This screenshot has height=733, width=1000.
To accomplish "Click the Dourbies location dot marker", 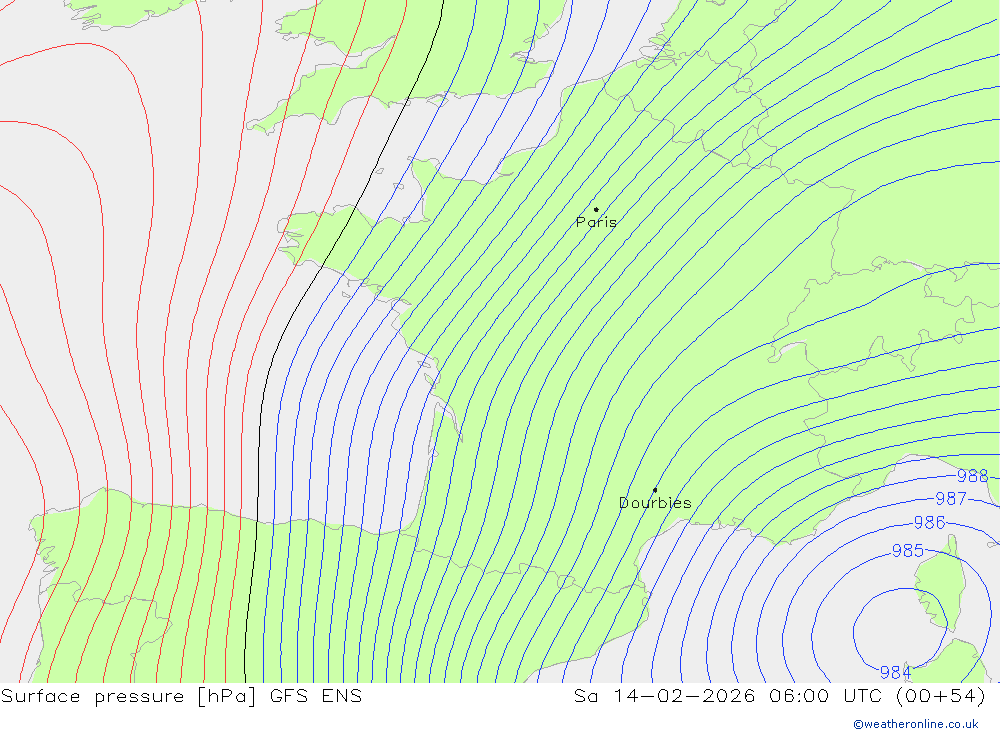I will click(x=655, y=490).
